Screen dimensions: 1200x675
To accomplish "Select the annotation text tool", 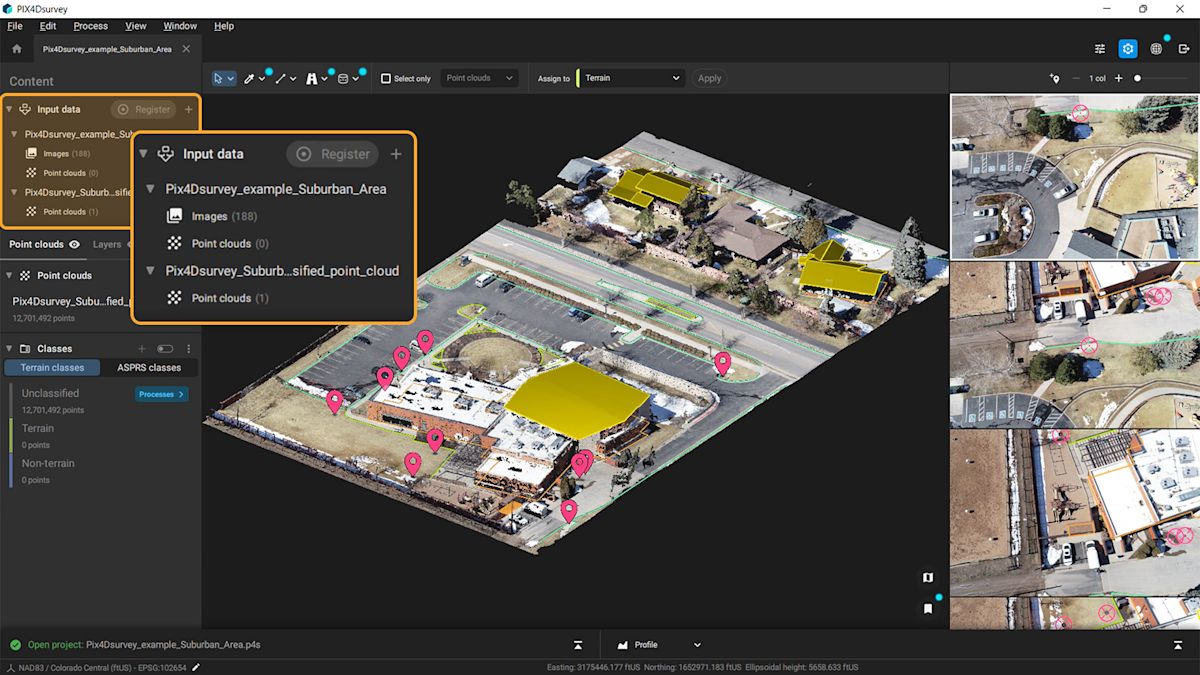I will [x=312, y=78].
